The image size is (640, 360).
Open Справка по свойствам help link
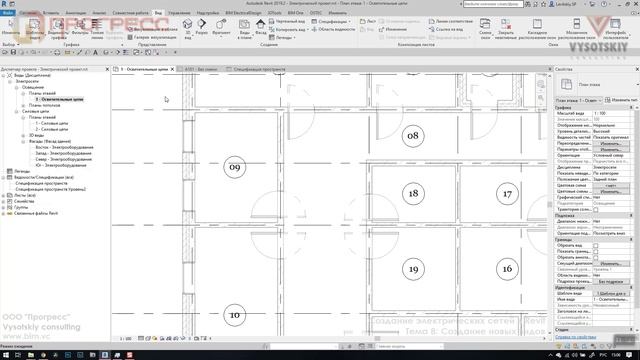click(576, 337)
